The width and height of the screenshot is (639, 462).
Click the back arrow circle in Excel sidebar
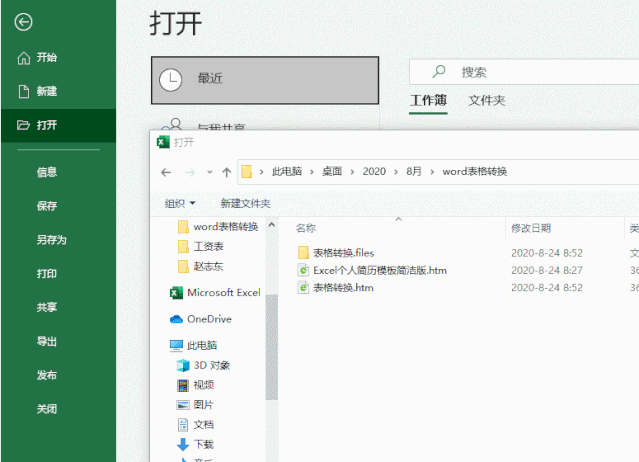click(23, 22)
